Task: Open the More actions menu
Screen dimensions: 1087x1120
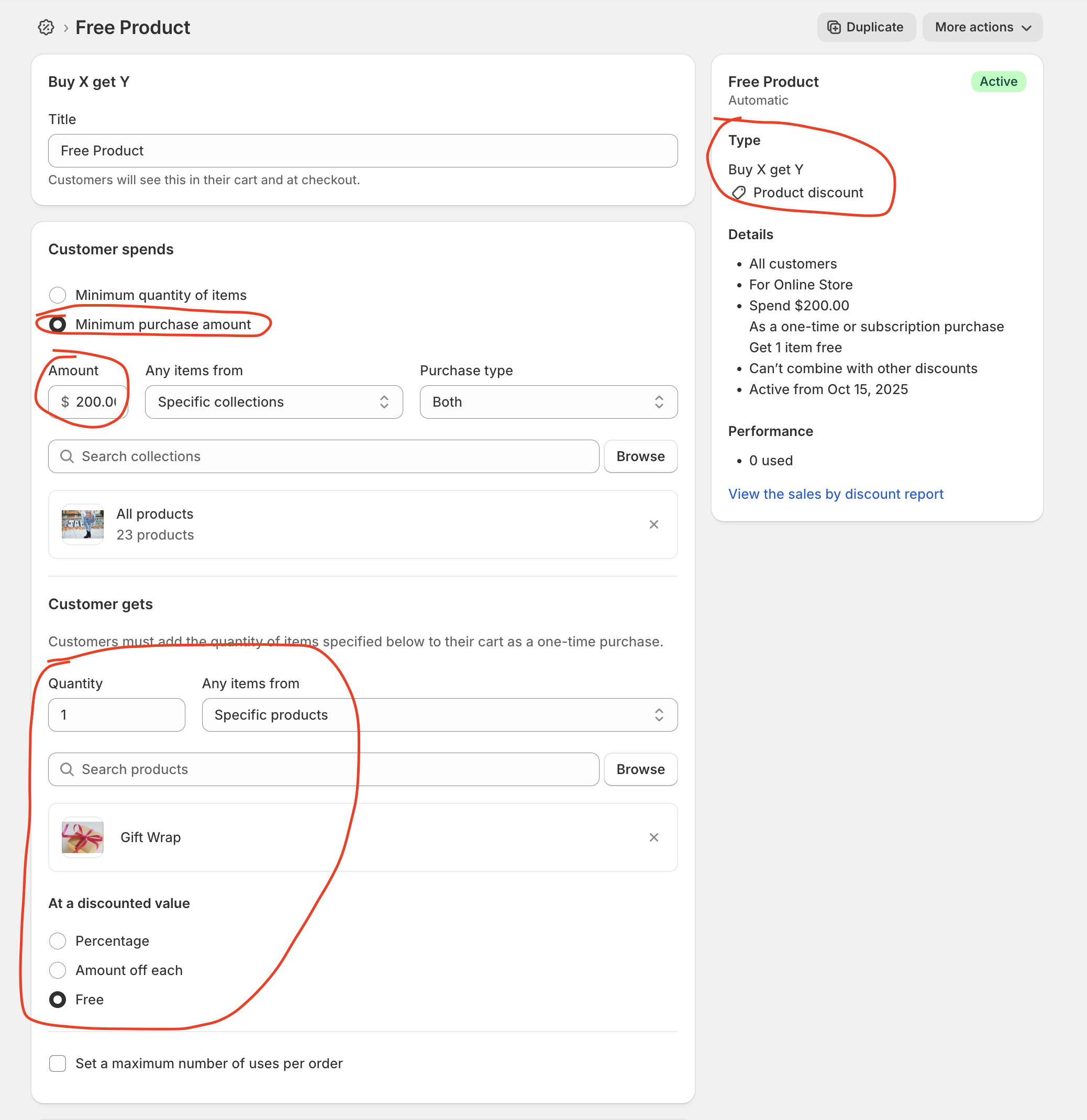Action: (982, 27)
